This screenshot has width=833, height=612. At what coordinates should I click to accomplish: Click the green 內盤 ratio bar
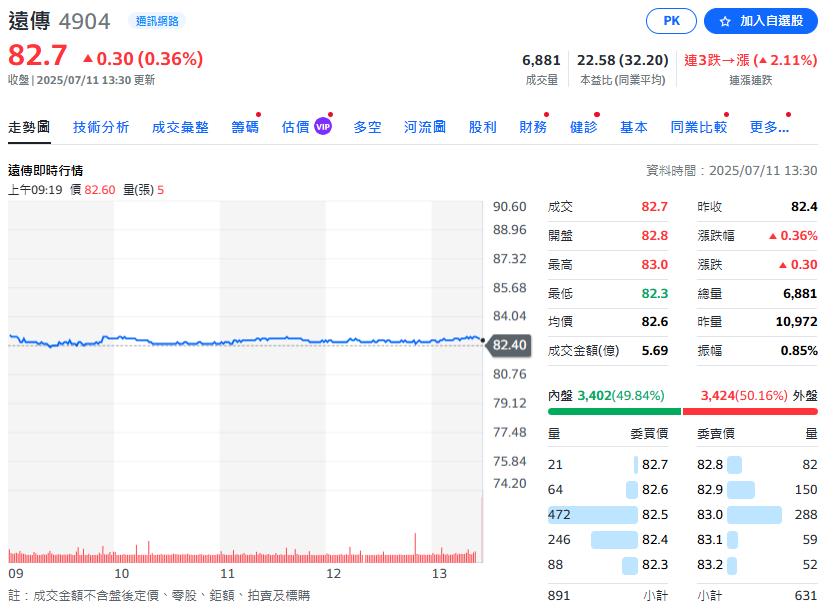pyautogui.click(x=614, y=411)
